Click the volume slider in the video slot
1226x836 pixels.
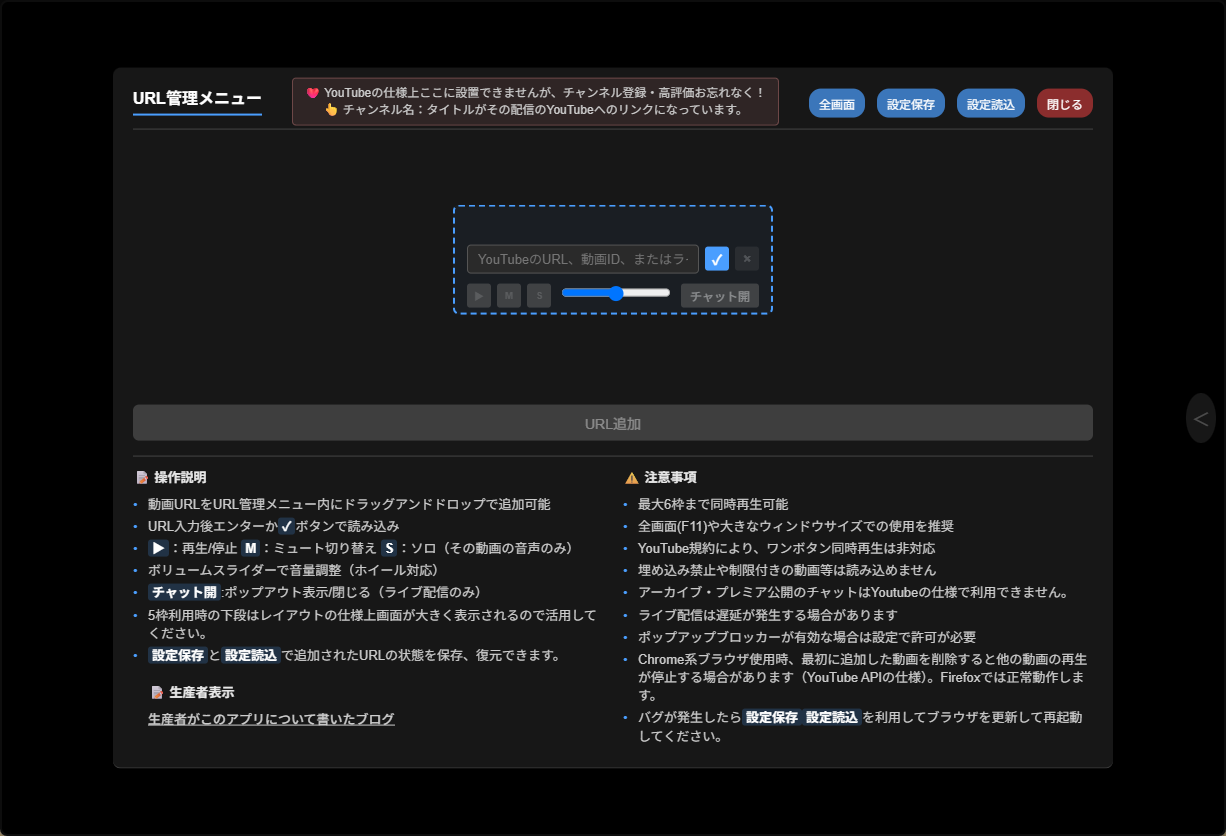point(616,293)
